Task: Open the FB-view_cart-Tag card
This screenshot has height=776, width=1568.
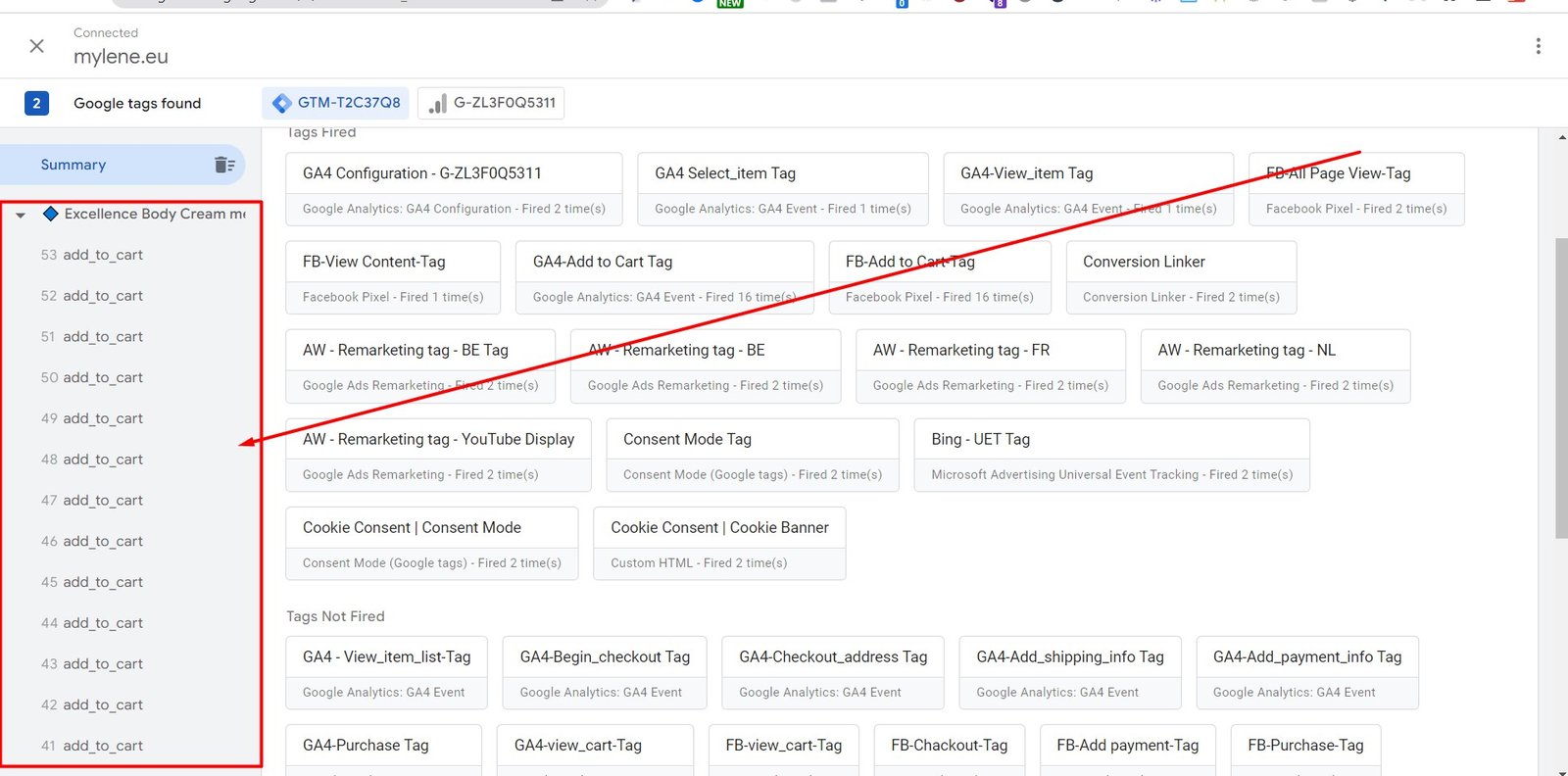Action: [784, 751]
